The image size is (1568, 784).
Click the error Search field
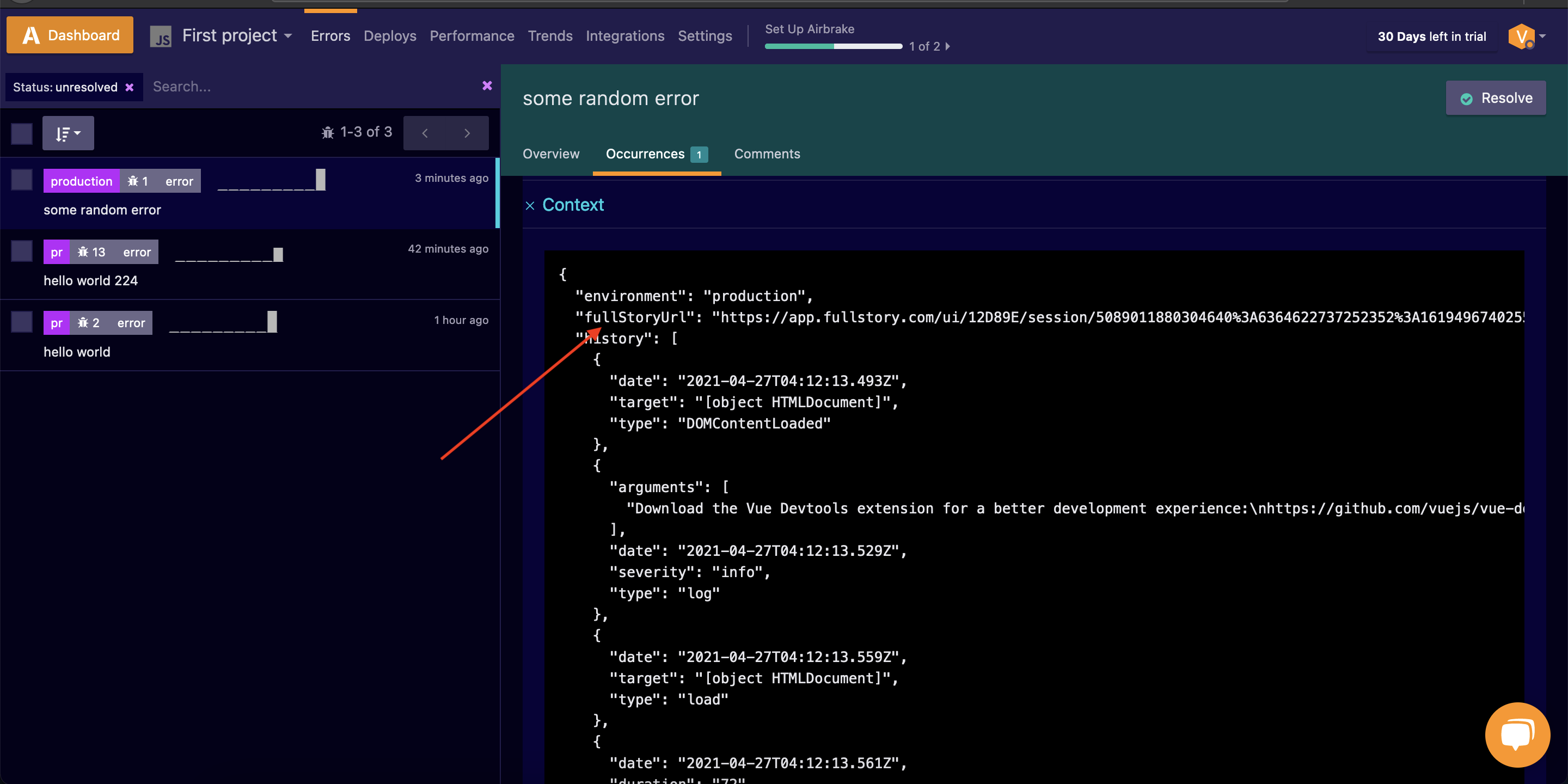pyautogui.click(x=310, y=87)
